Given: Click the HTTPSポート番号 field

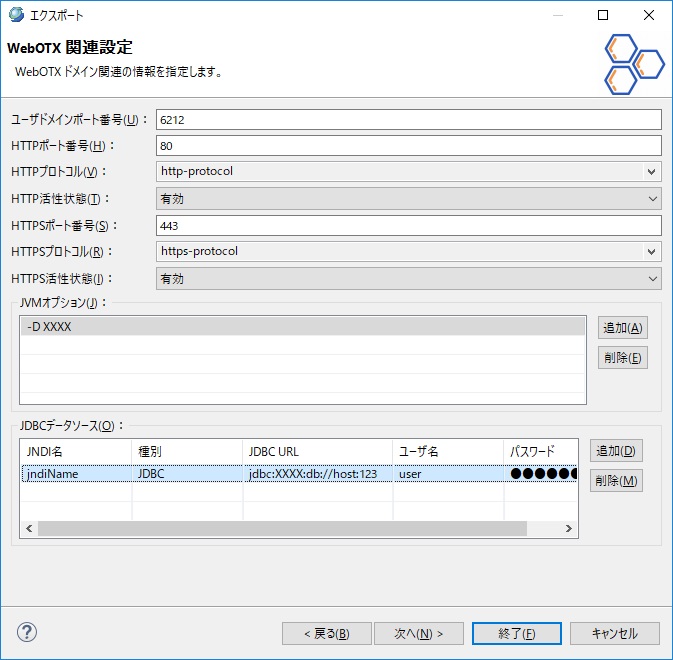Looking at the screenshot, I should pos(409,226).
